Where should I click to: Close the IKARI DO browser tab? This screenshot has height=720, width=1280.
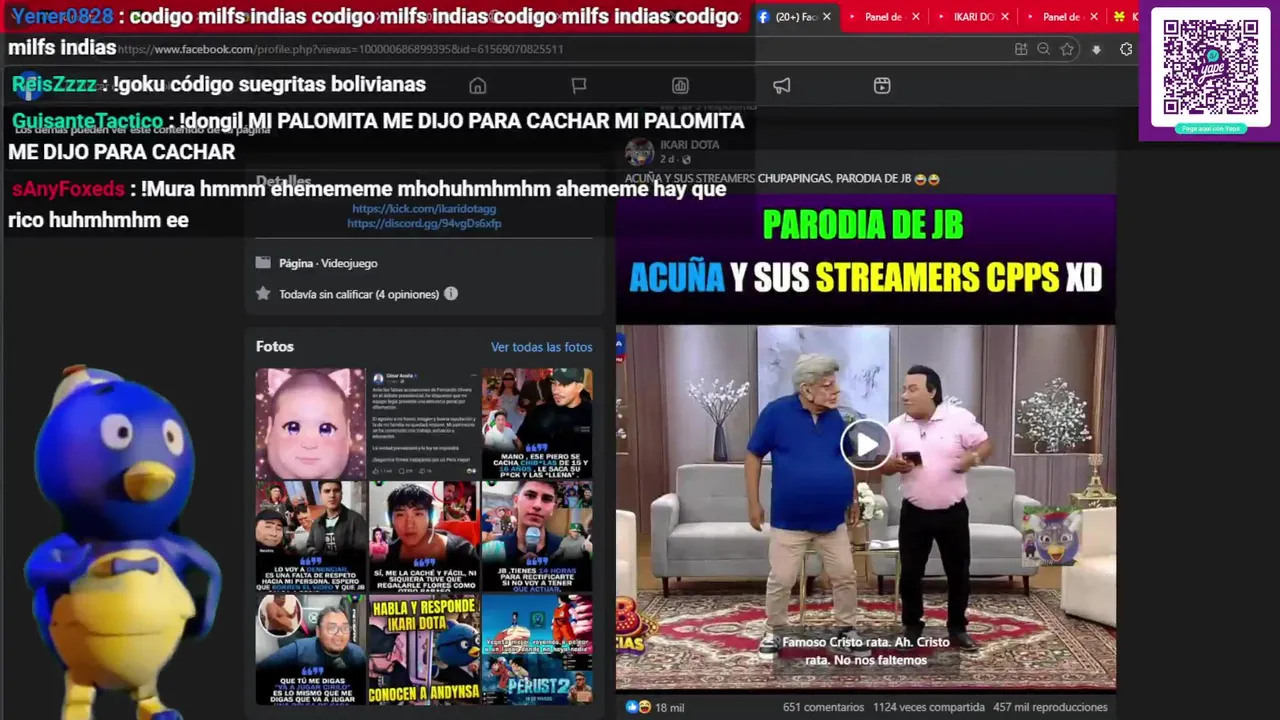click(1005, 17)
